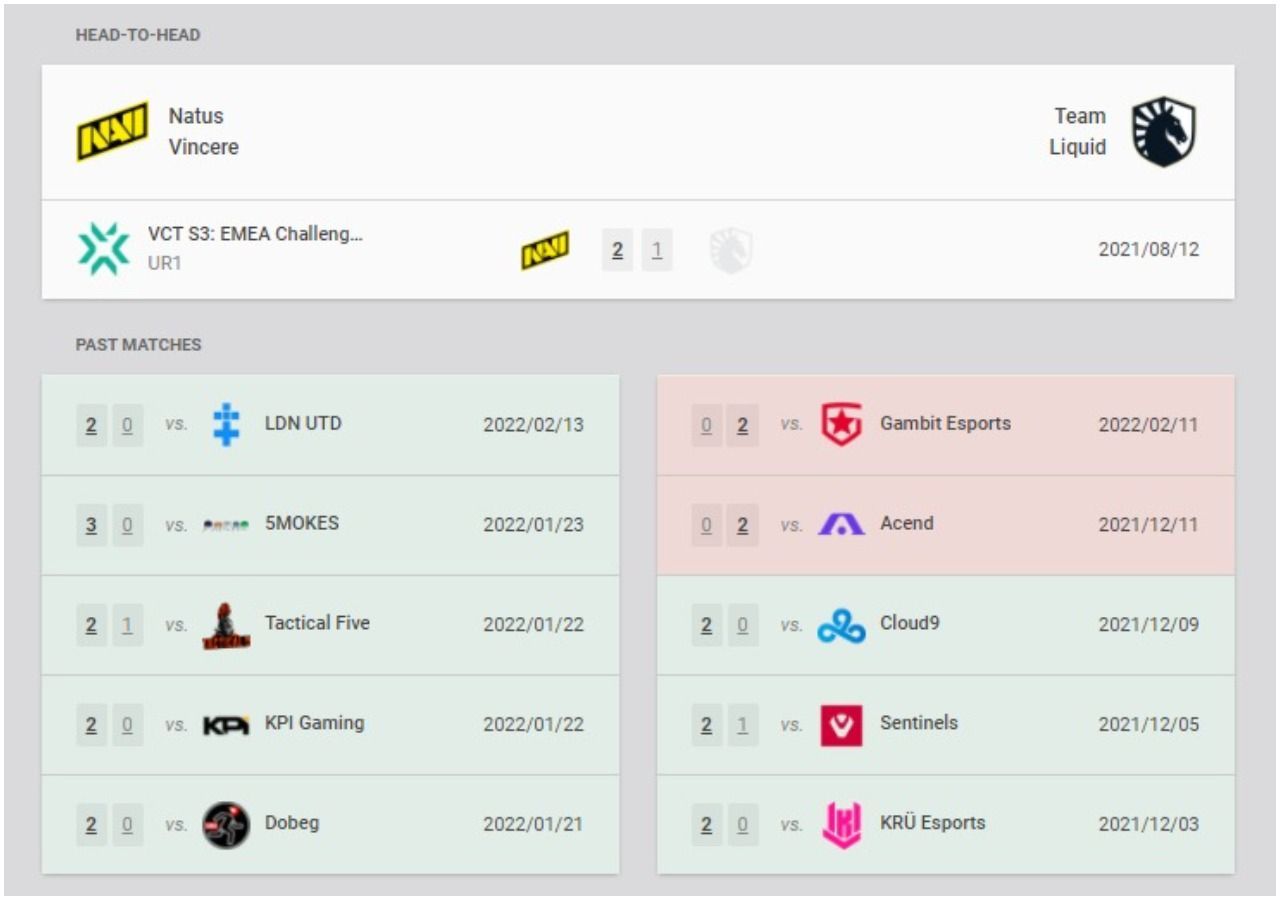
Task: Open the match against KRÜ Esports
Action: [x=946, y=825]
